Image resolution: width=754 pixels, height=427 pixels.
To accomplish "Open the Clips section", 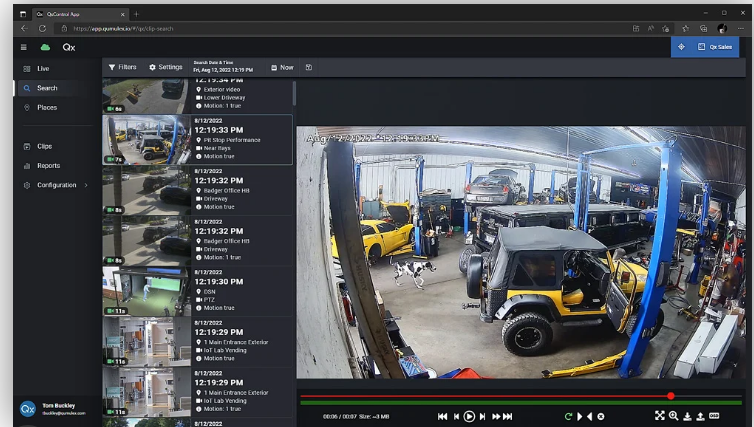I will 44,146.
